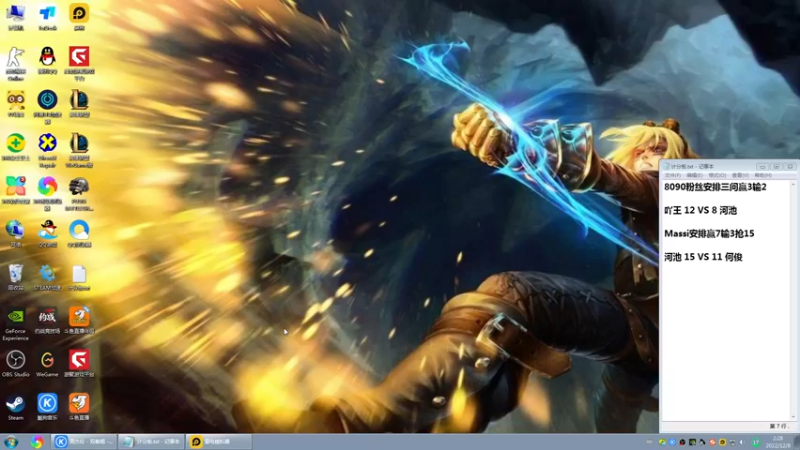
Task: Click the green 17 badge in system tray
Action: click(756, 442)
